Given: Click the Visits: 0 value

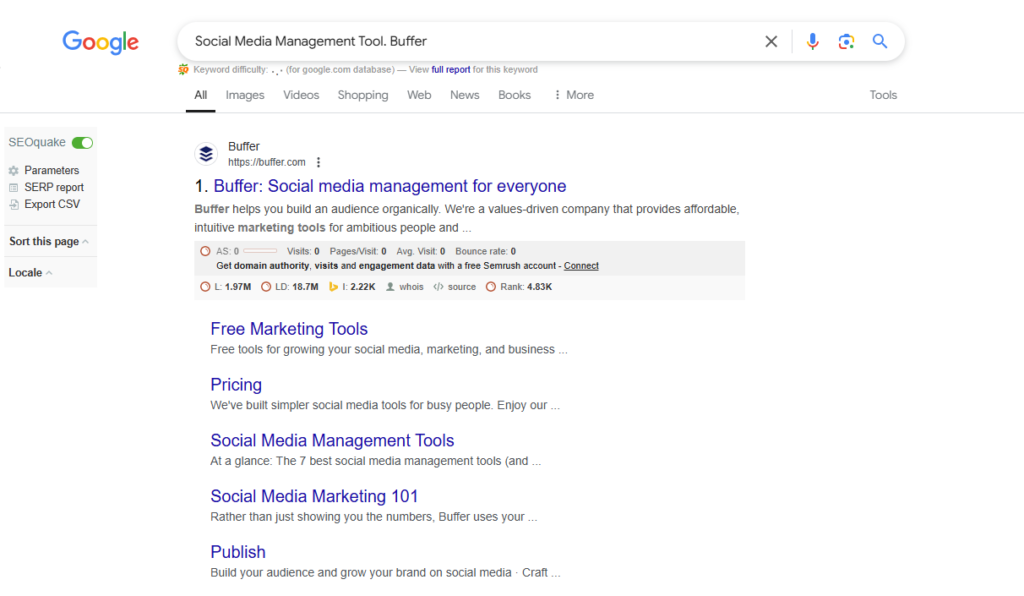Looking at the screenshot, I should coord(303,251).
